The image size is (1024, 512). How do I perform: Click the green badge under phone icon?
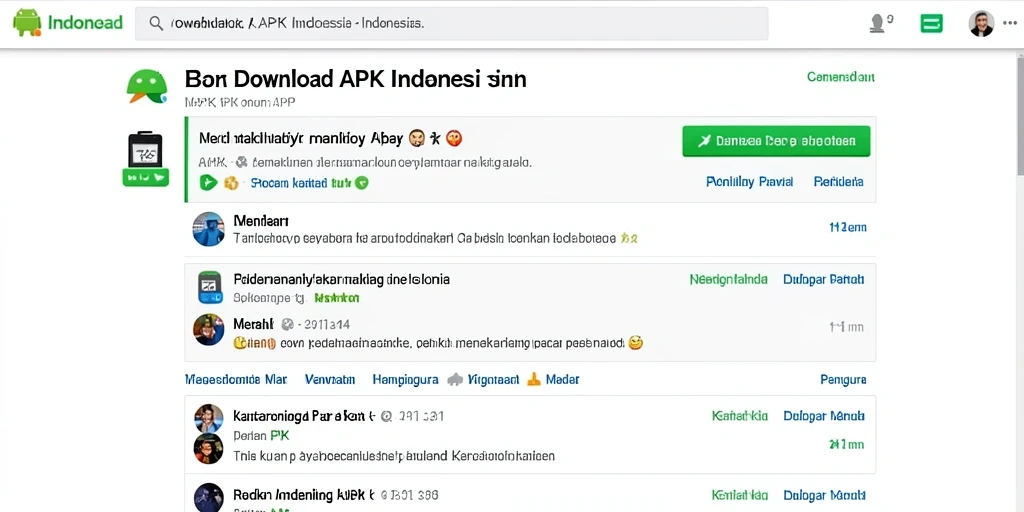pos(146,177)
